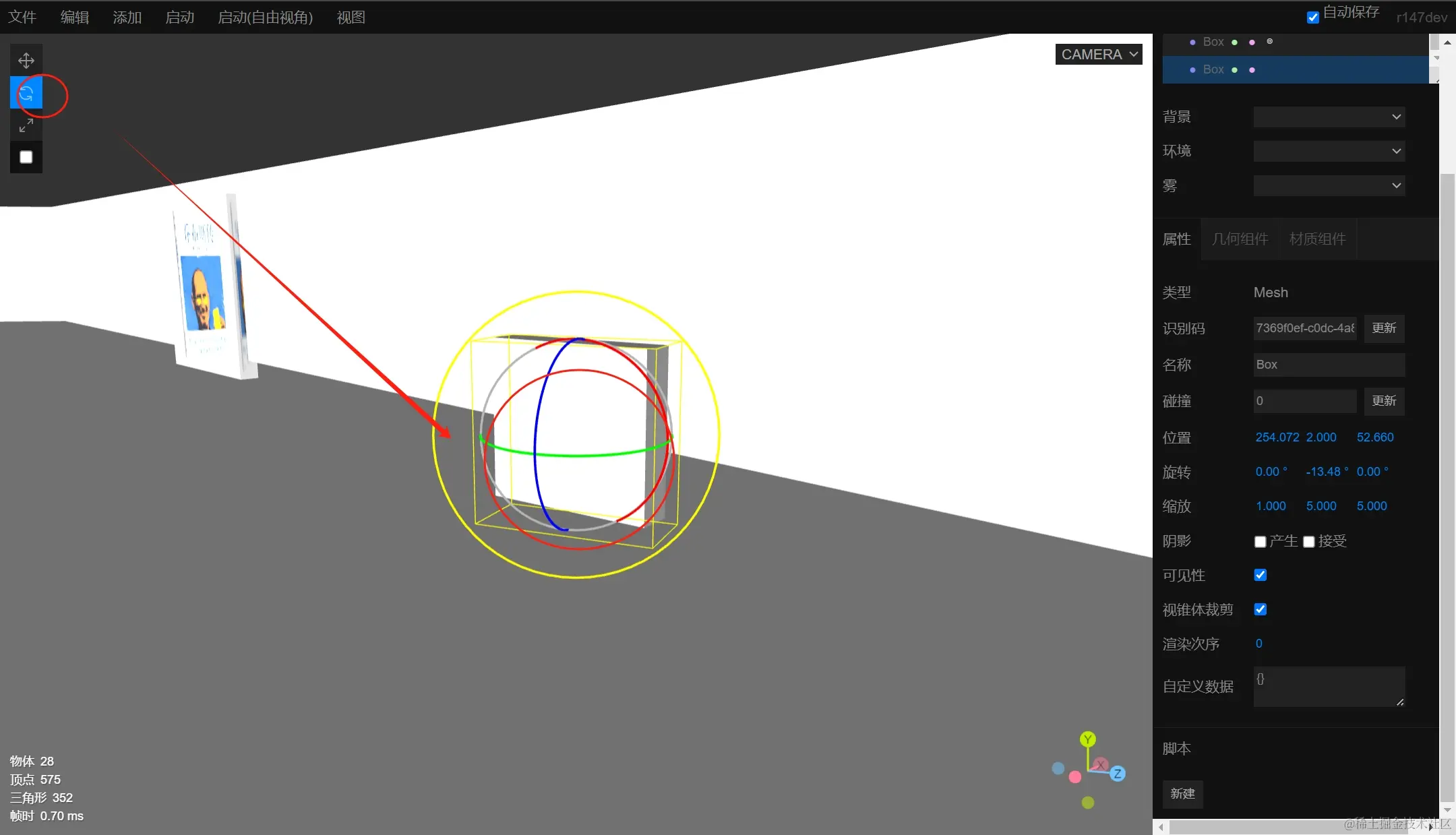Disable the 自动保存 autosave checkbox
The width and height of the screenshot is (1456, 835).
click(x=1313, y=18)
